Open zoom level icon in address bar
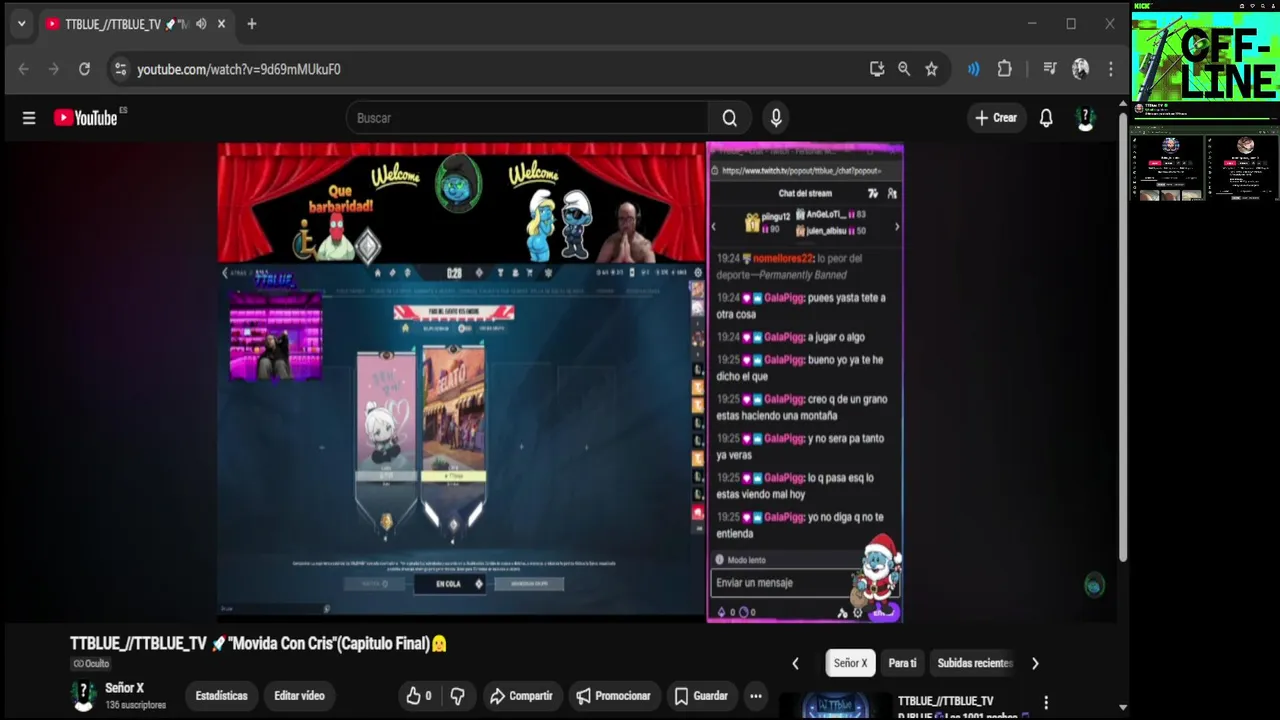 pyautogui.click(x=904, y=69)
